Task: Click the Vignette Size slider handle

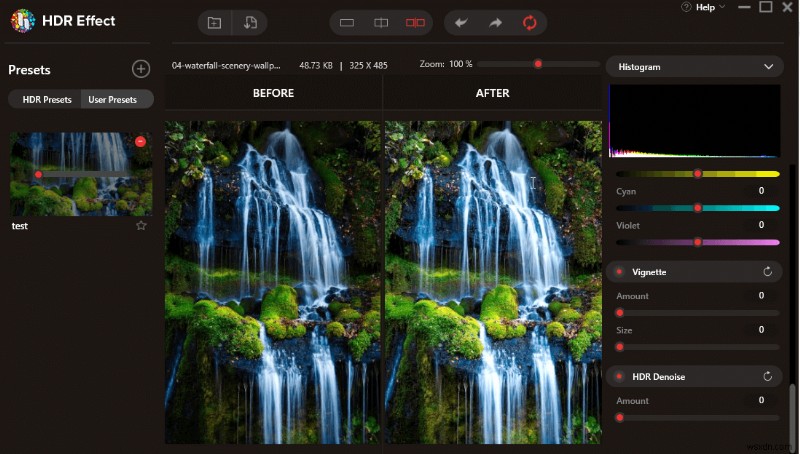Action: [620, 347]
